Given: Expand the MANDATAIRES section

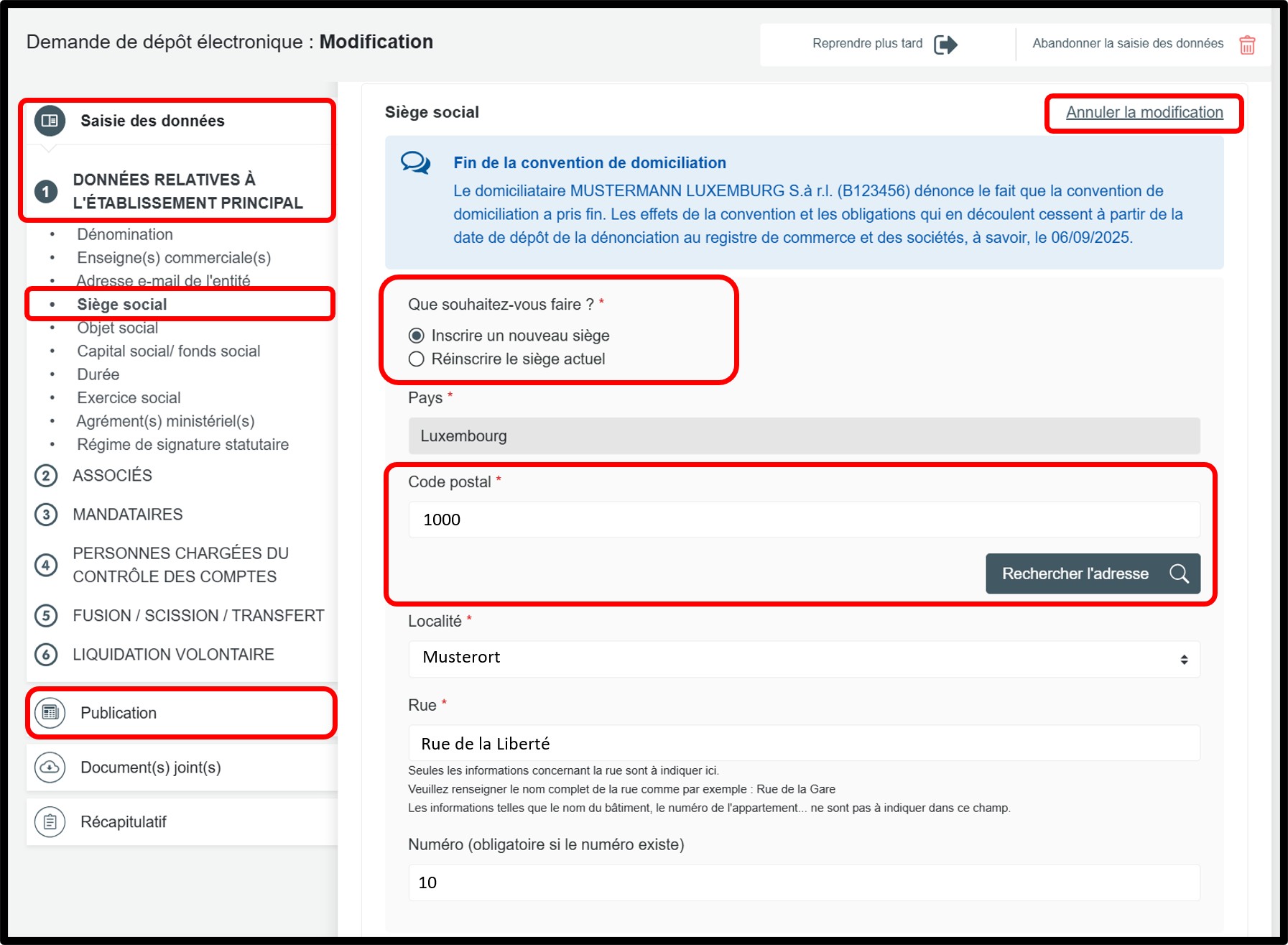Looking at the screenshot, I should pos(128,515).
